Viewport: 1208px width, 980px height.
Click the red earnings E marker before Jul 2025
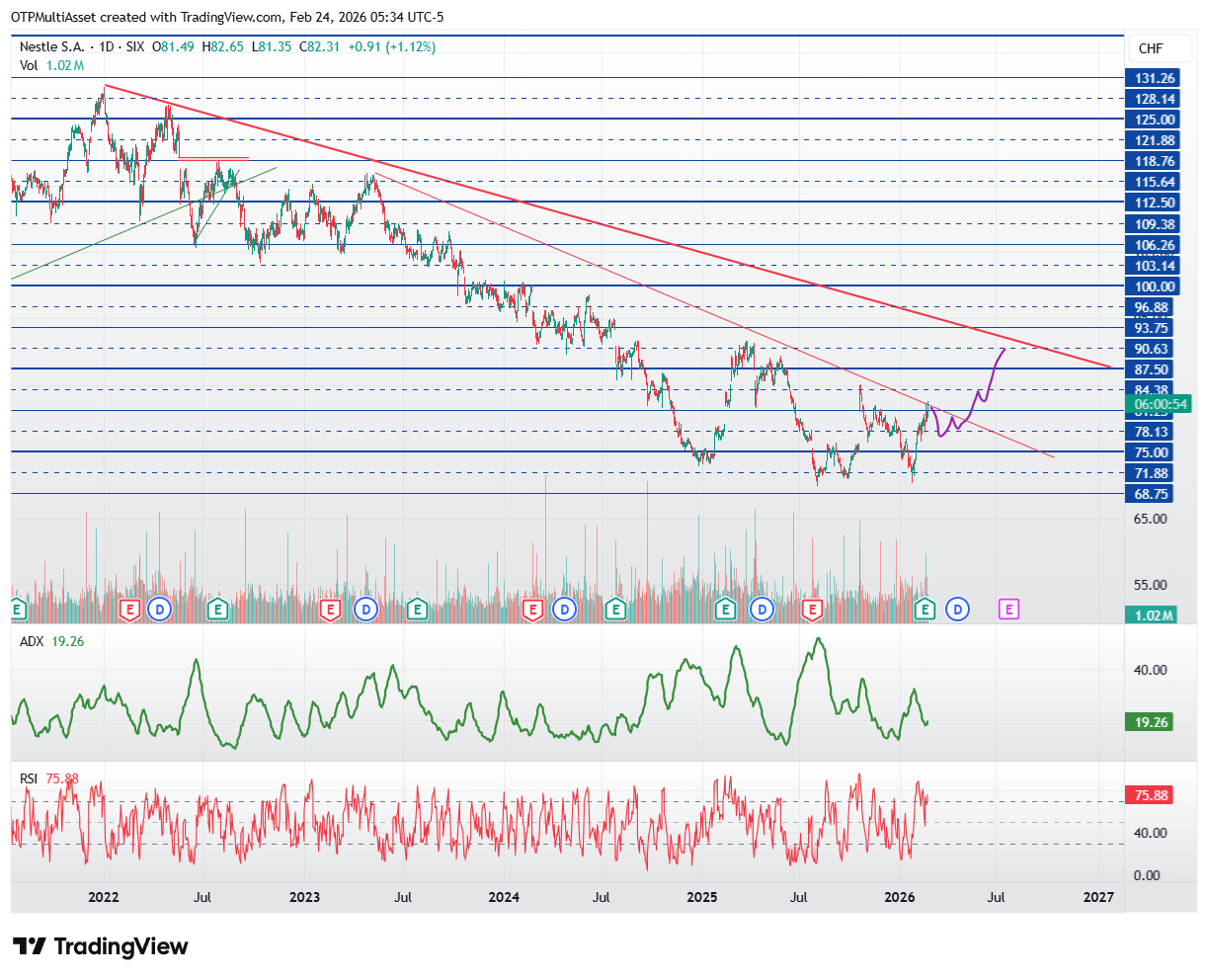pyautogui.click(x=813, y=610)
